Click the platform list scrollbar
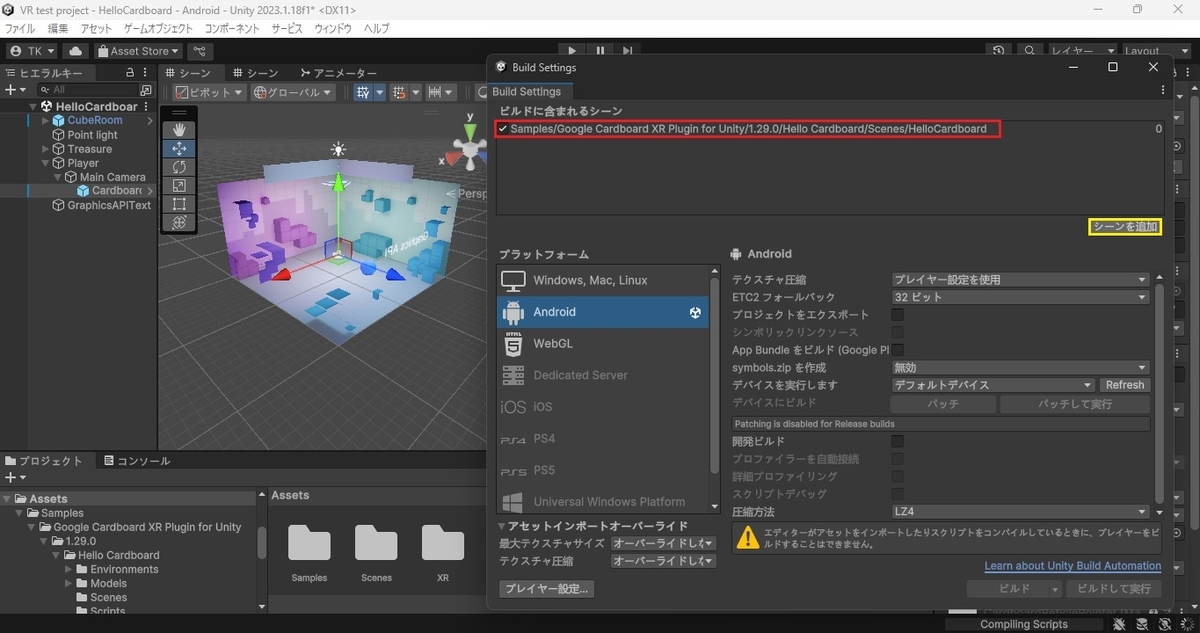Screen dimensions: 1200x633 click(x=714, y=390)
